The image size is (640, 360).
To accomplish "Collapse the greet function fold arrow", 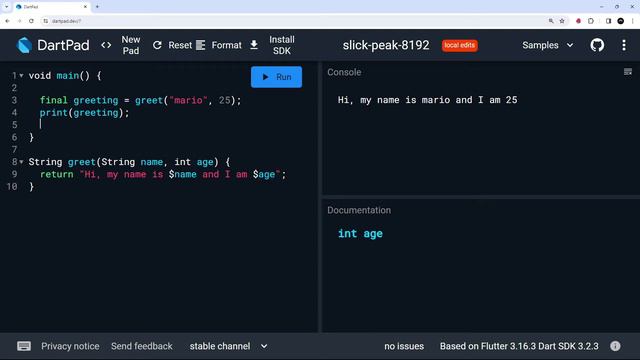I will (21, 162).
